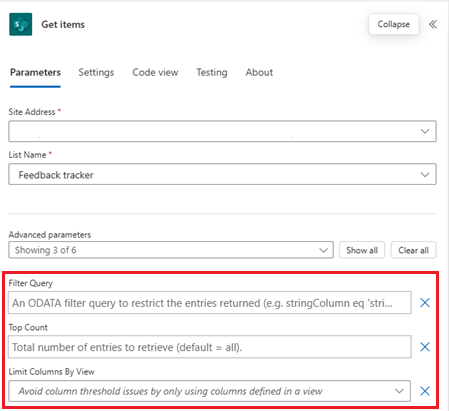Open the List Name dropdown showing Feedback tracker
The width and height of the screenshot is (449, 411).
pos(222,174)
